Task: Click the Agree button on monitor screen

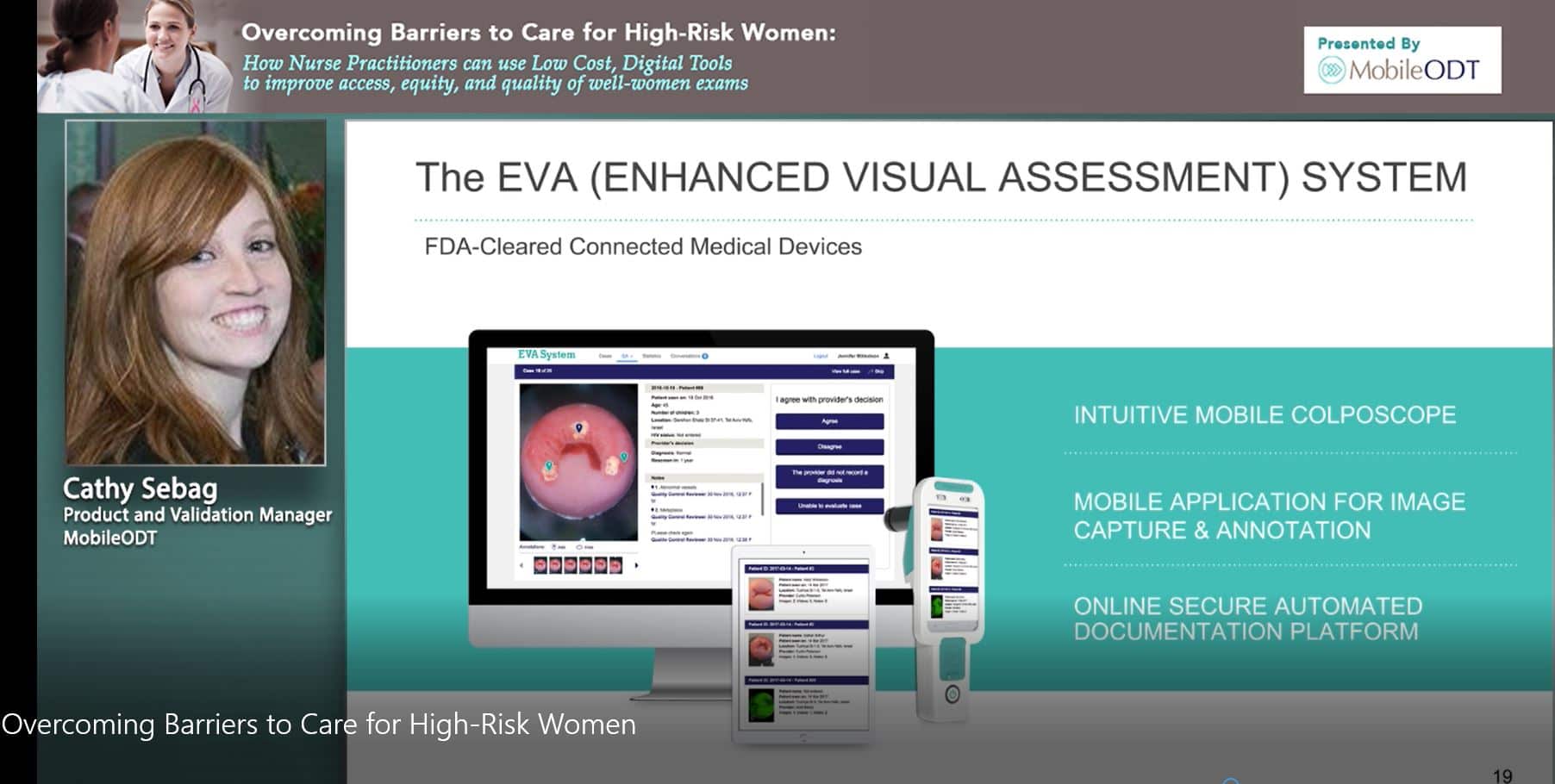Action: pyautogui.click(x=829, y=421)
